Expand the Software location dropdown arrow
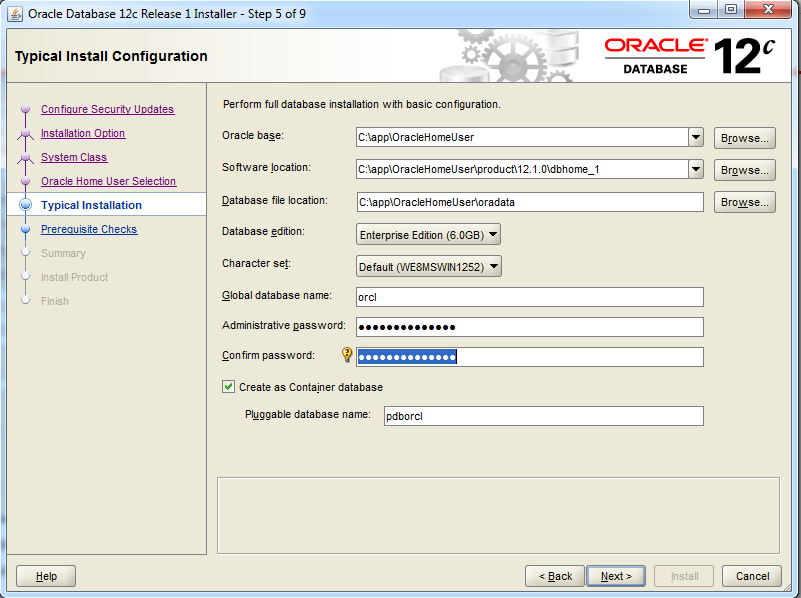This screenshot has height=598, width=801. pyautogui.click(x=696, y=169)
